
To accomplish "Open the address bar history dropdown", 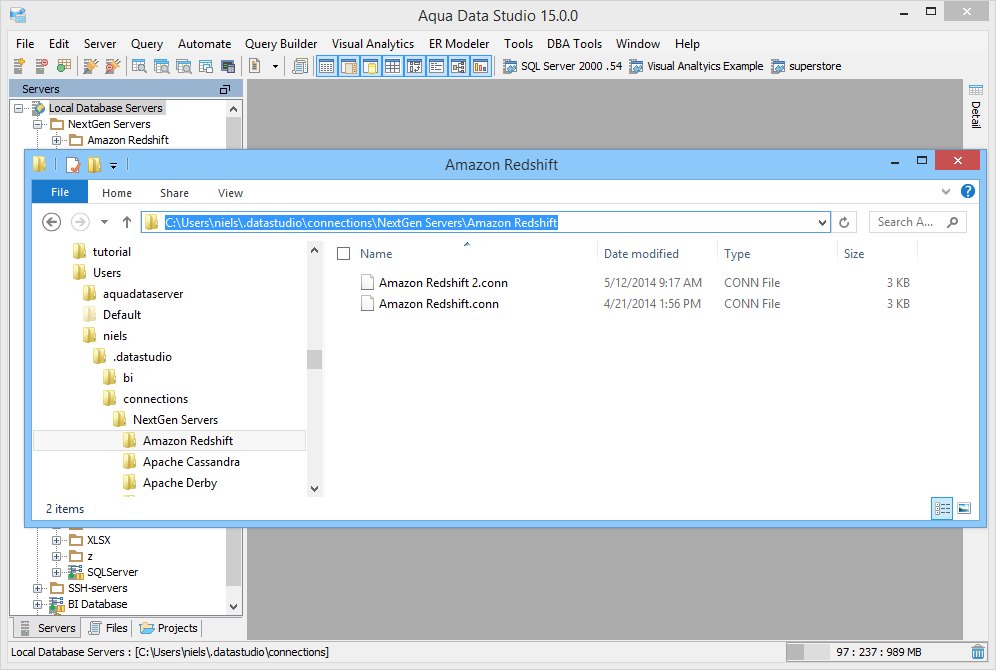I will (x=822, y=223).
